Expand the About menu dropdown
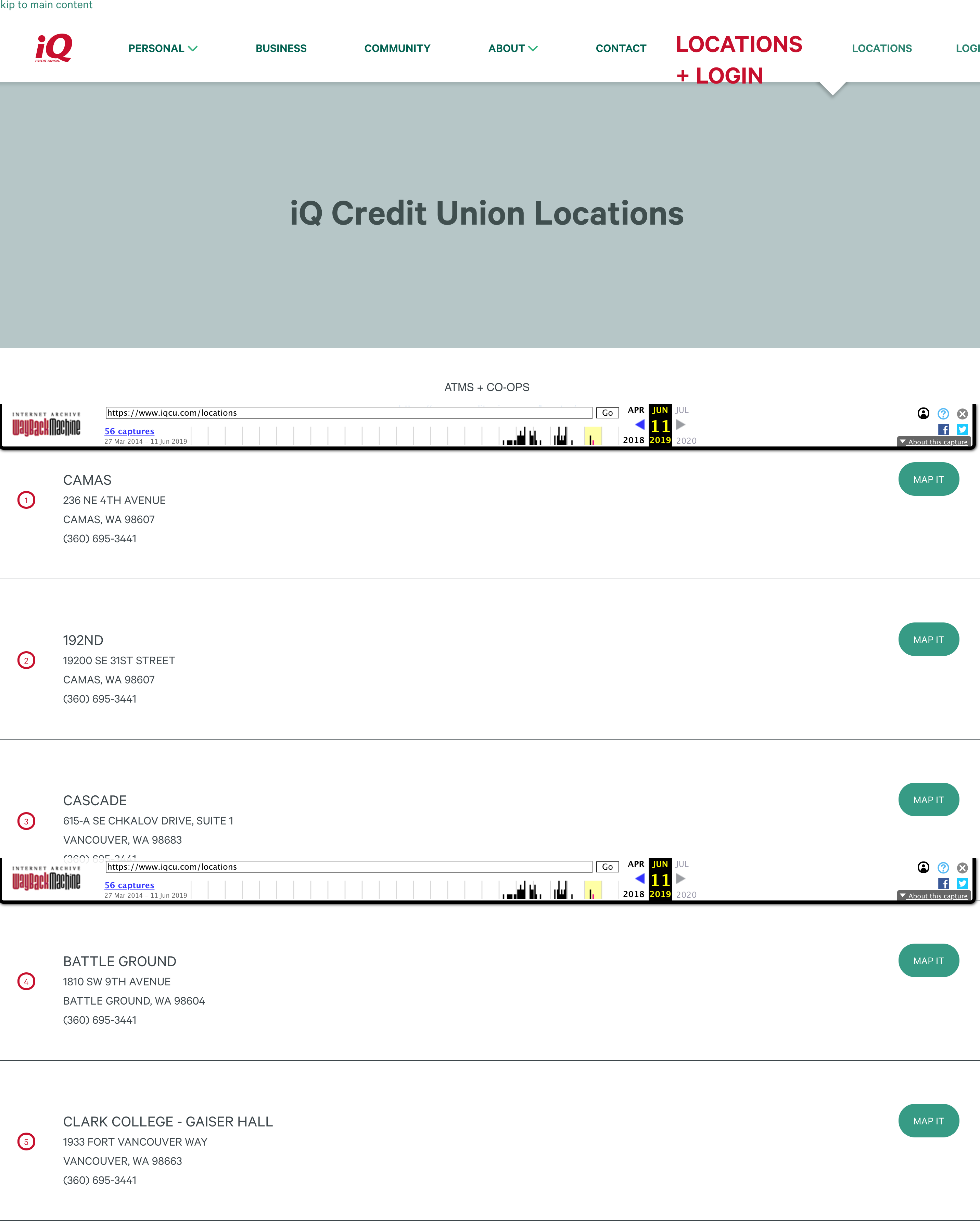Viewport: 980px width, 1223px height. (x=513, y=48)
